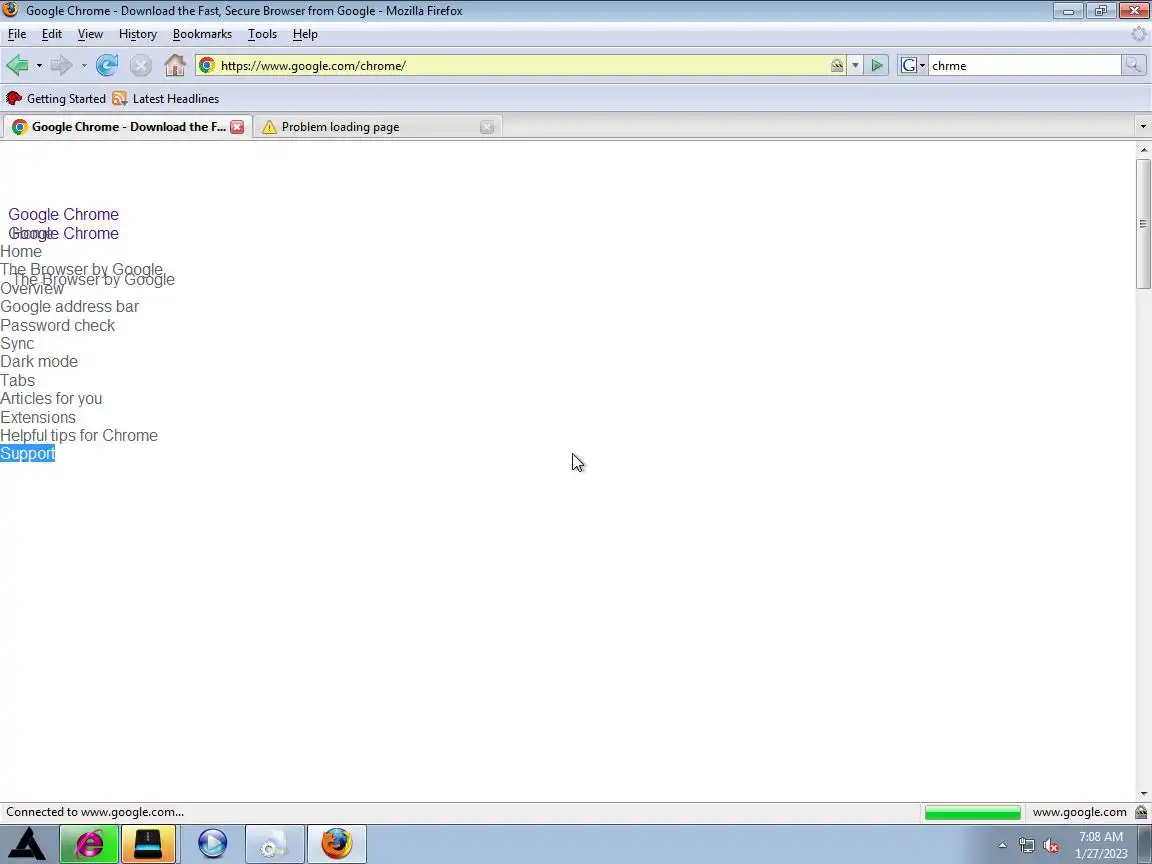The height and width of the screenshot is (864, 1152).
Task: Click the highlighted Support link
Action: (27, 454)
